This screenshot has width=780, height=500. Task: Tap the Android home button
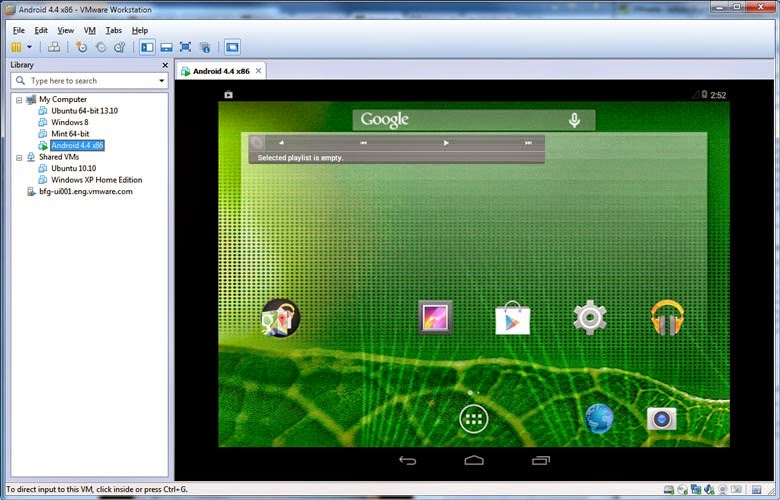click(474, 461)
